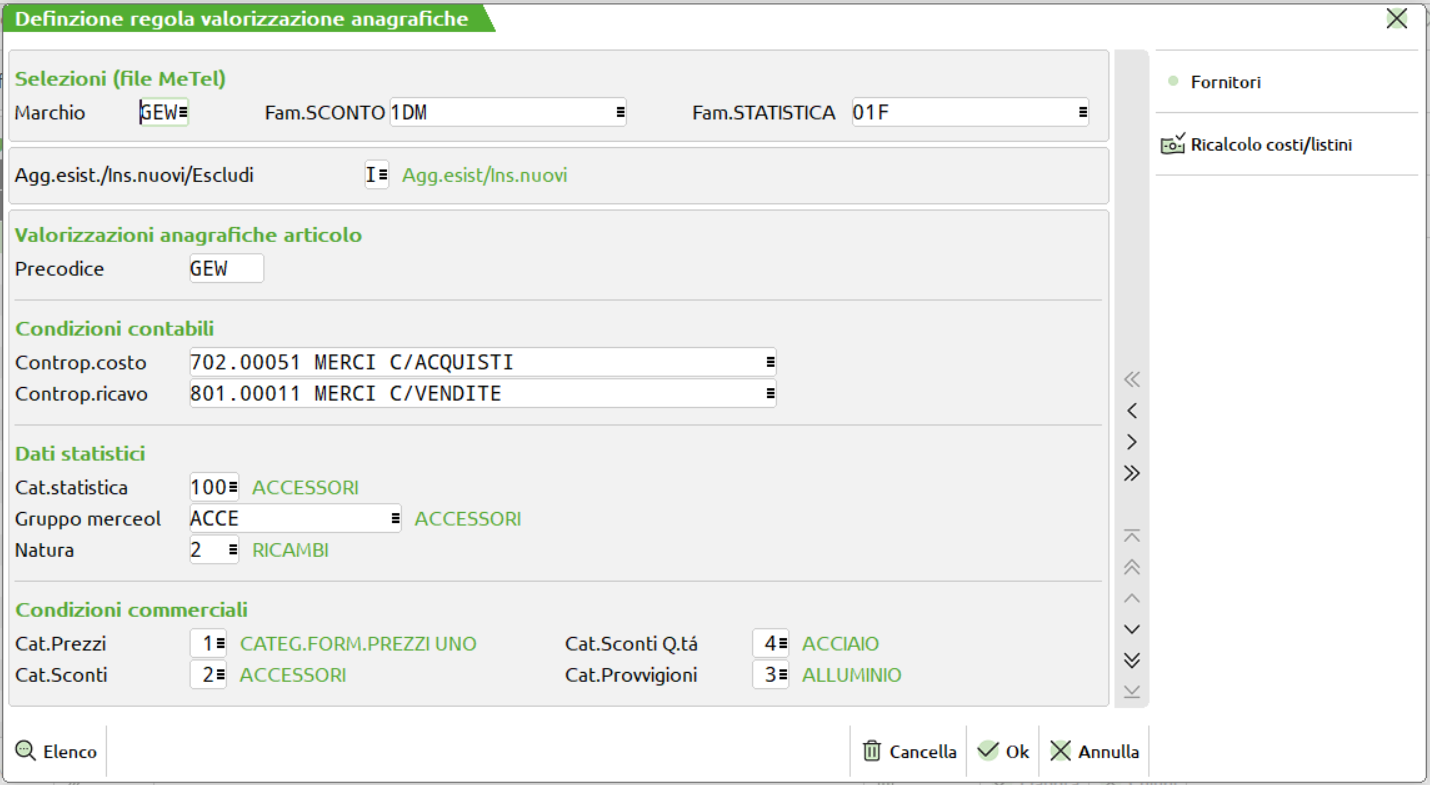Page down with double-down chevron

tap(1131, 660)
